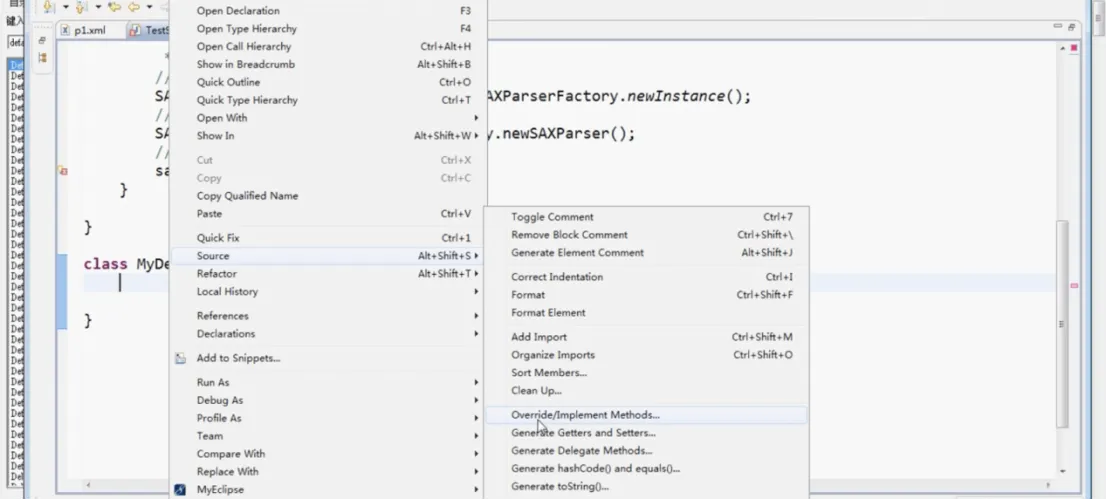This screenshot has height=500, width=1106.
Task: Open the Next Annotation dropdown arrow
Action: click(x=66, y=7)
